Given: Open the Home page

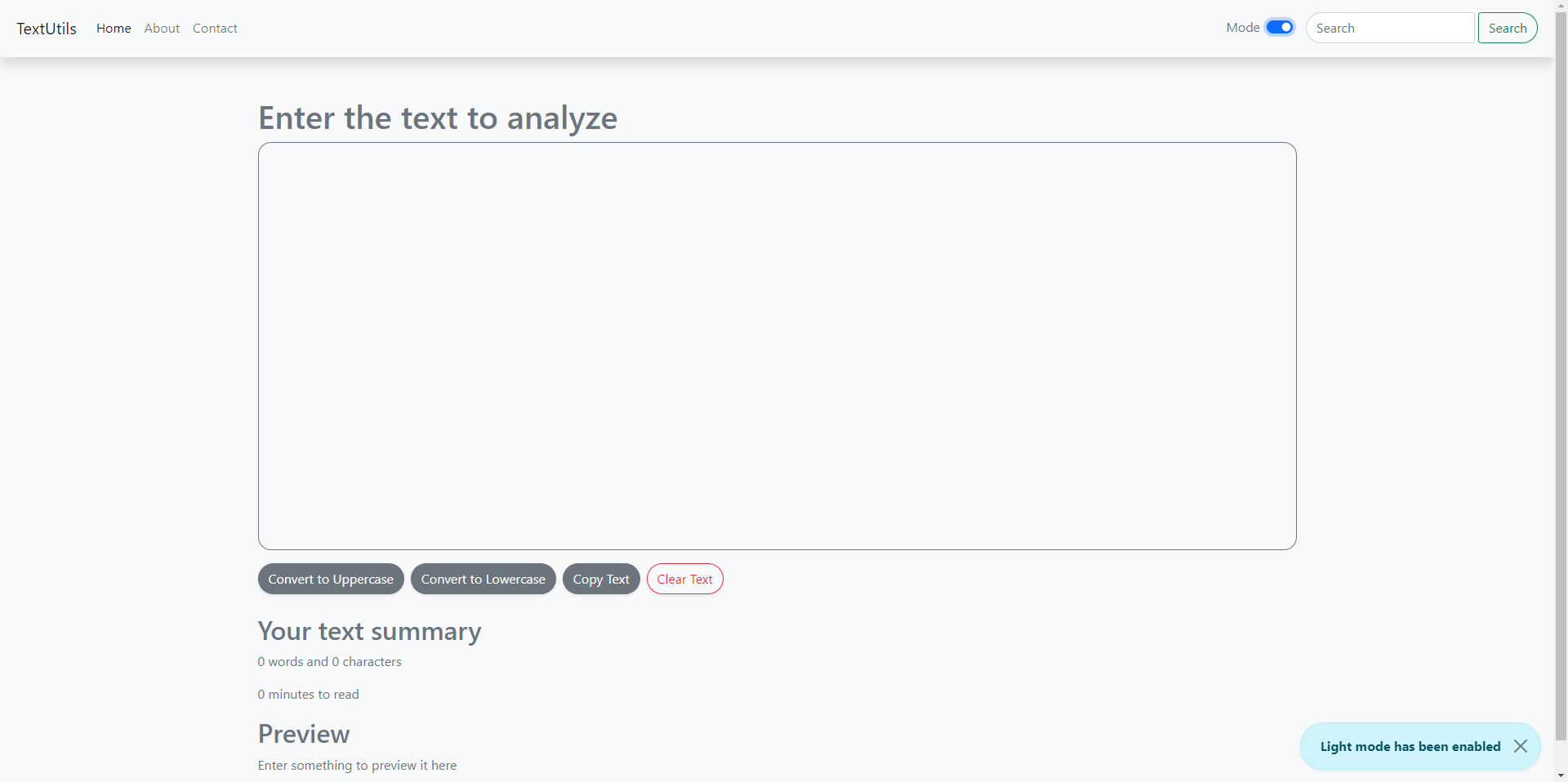Looking at the screenshot, I should pos(113,28).
